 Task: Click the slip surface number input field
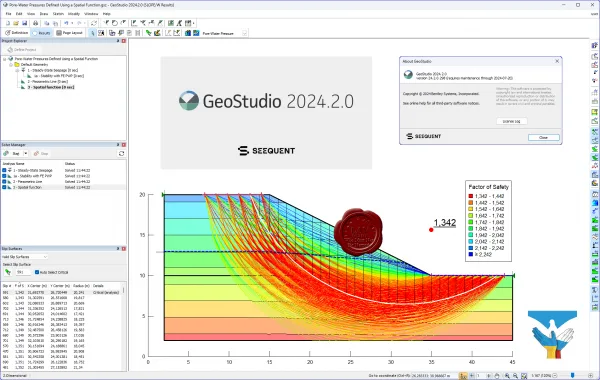(x=23, y=272)
